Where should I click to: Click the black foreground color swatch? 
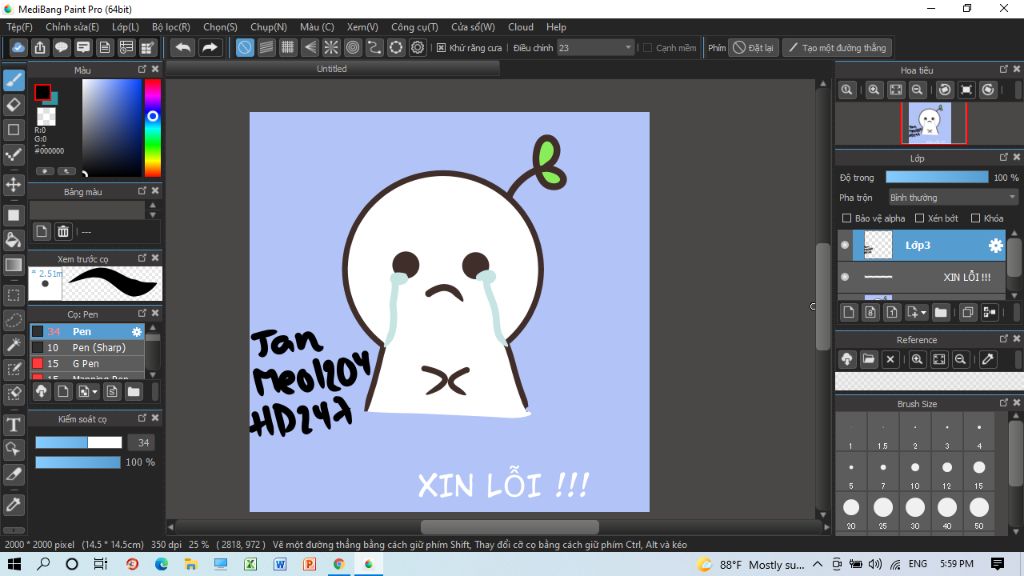click(x=42, y=93)
